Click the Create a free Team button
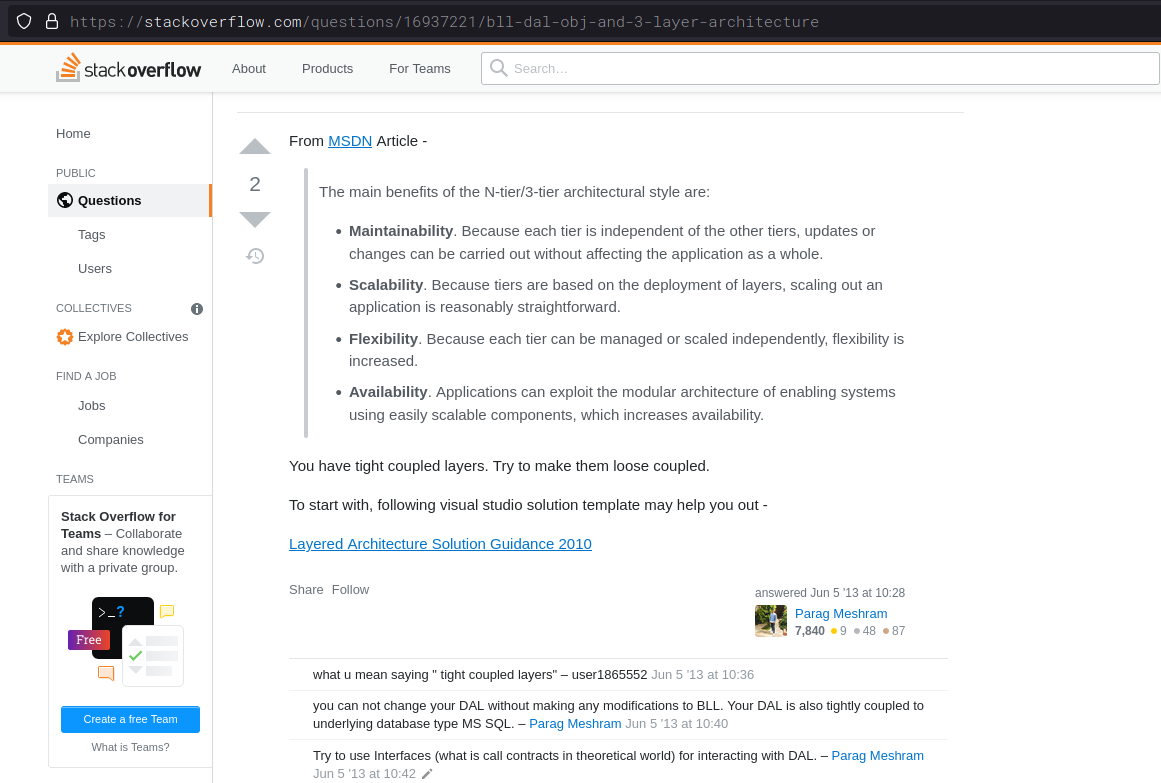The width and height of the screenshot is (1161, 783). [x=130, y=719]
